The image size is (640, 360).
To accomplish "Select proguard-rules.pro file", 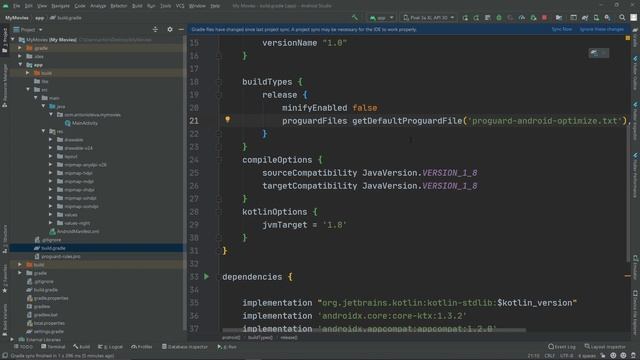I will coord(57,256).
